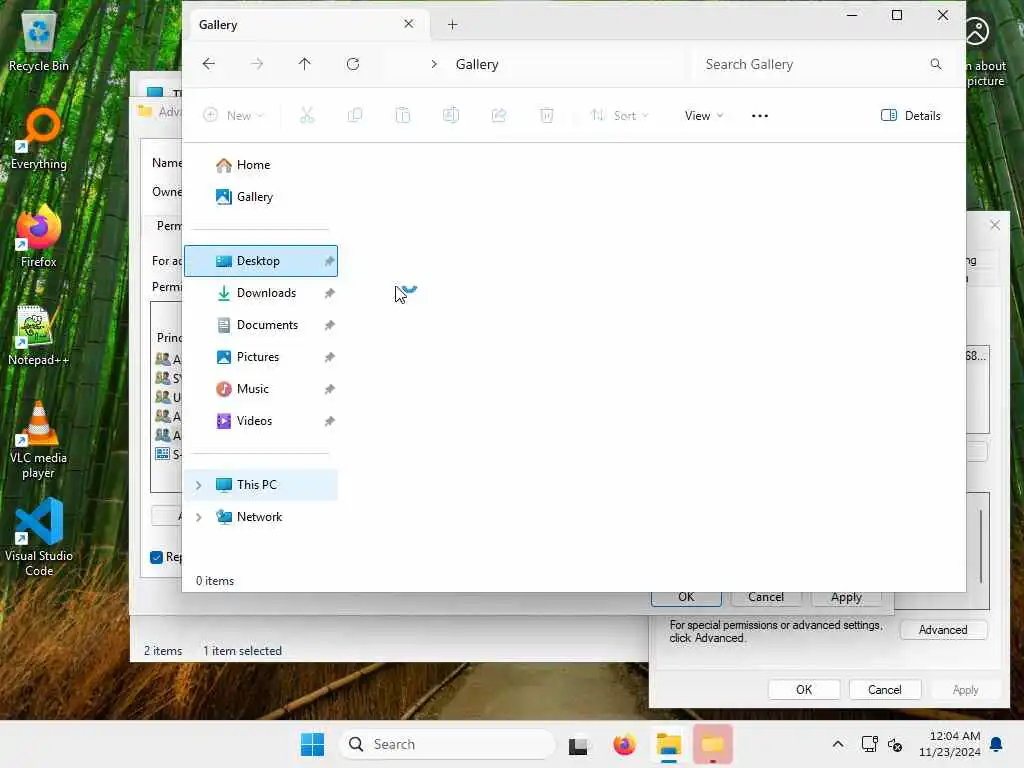Click the Gallery breadcrumb in address bar
Image resolution: width=1024 pixels, height=768 pixels.
[477, 64]
